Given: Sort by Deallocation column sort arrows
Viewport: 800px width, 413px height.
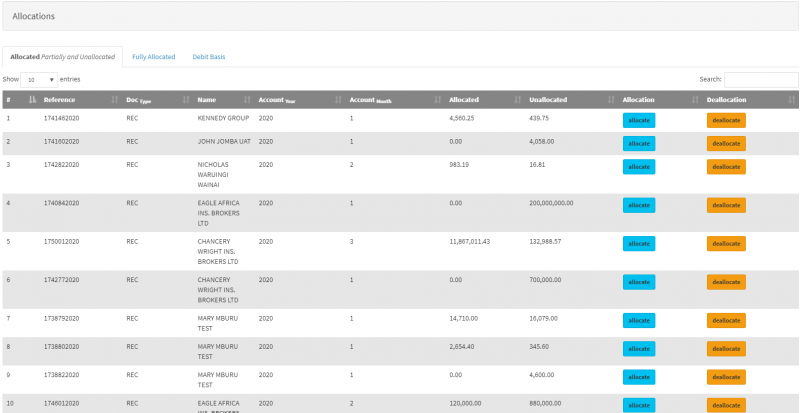Looking at the screenshot, I should (792, 100).
